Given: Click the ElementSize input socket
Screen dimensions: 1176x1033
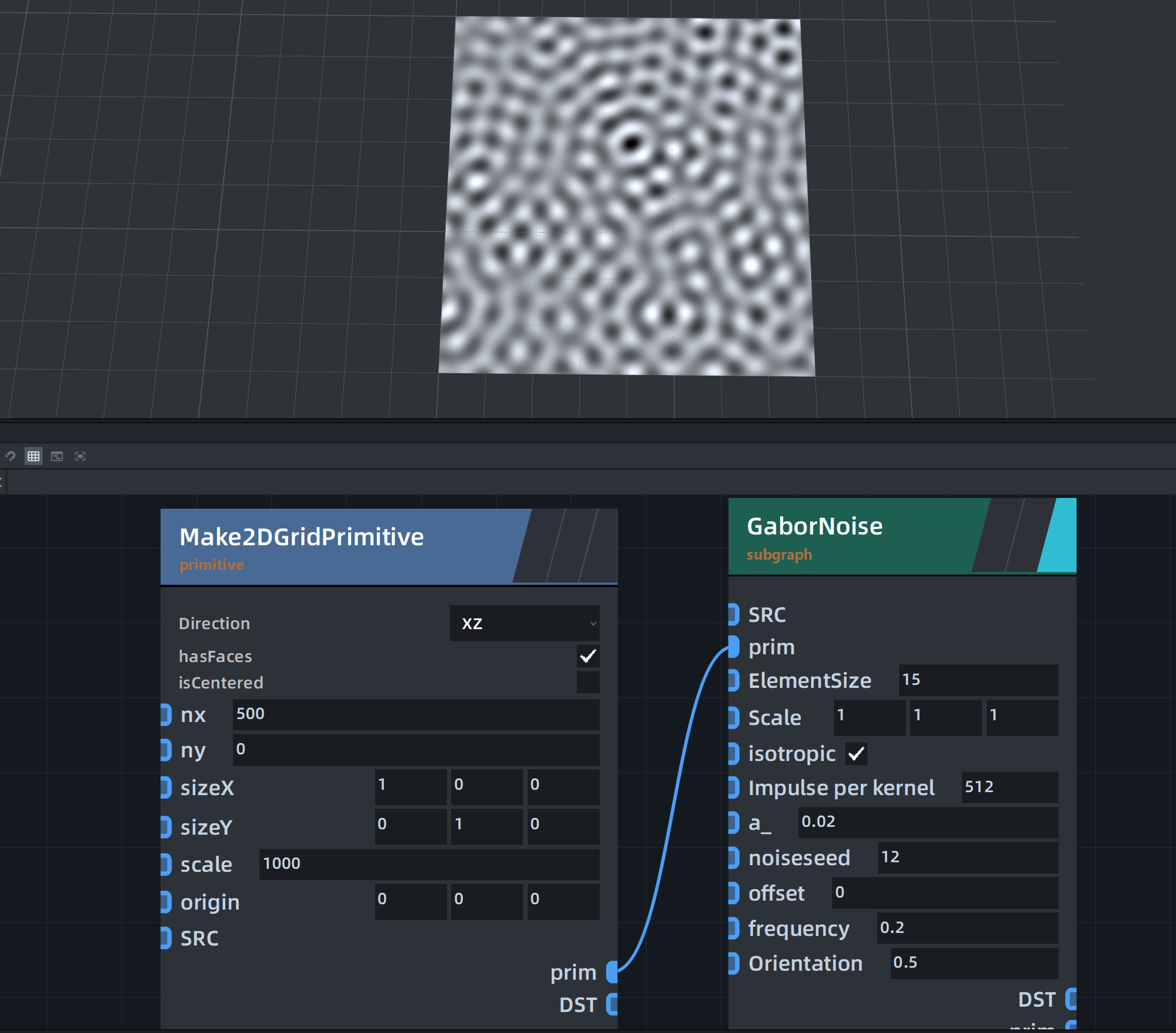Looking at the screenshot, I should (734, 680).
